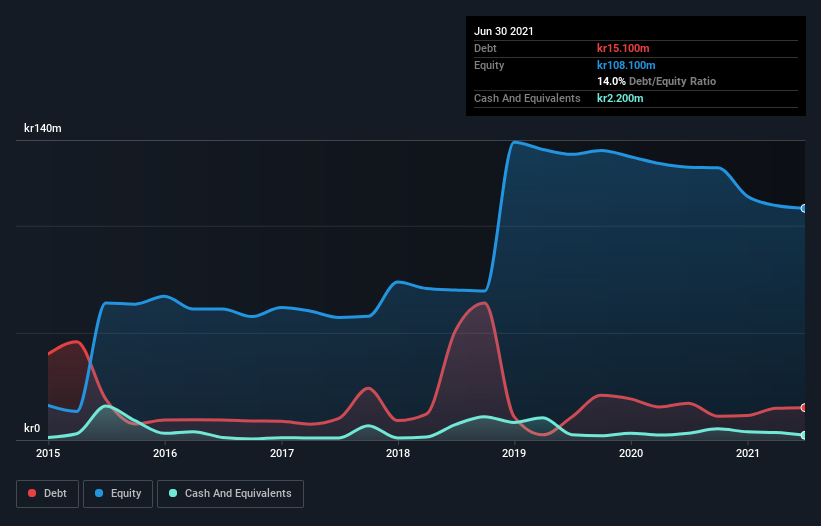Click the 2020 x-axis label
The width and height of the screenshot is (821, 526).
point(631,453)
